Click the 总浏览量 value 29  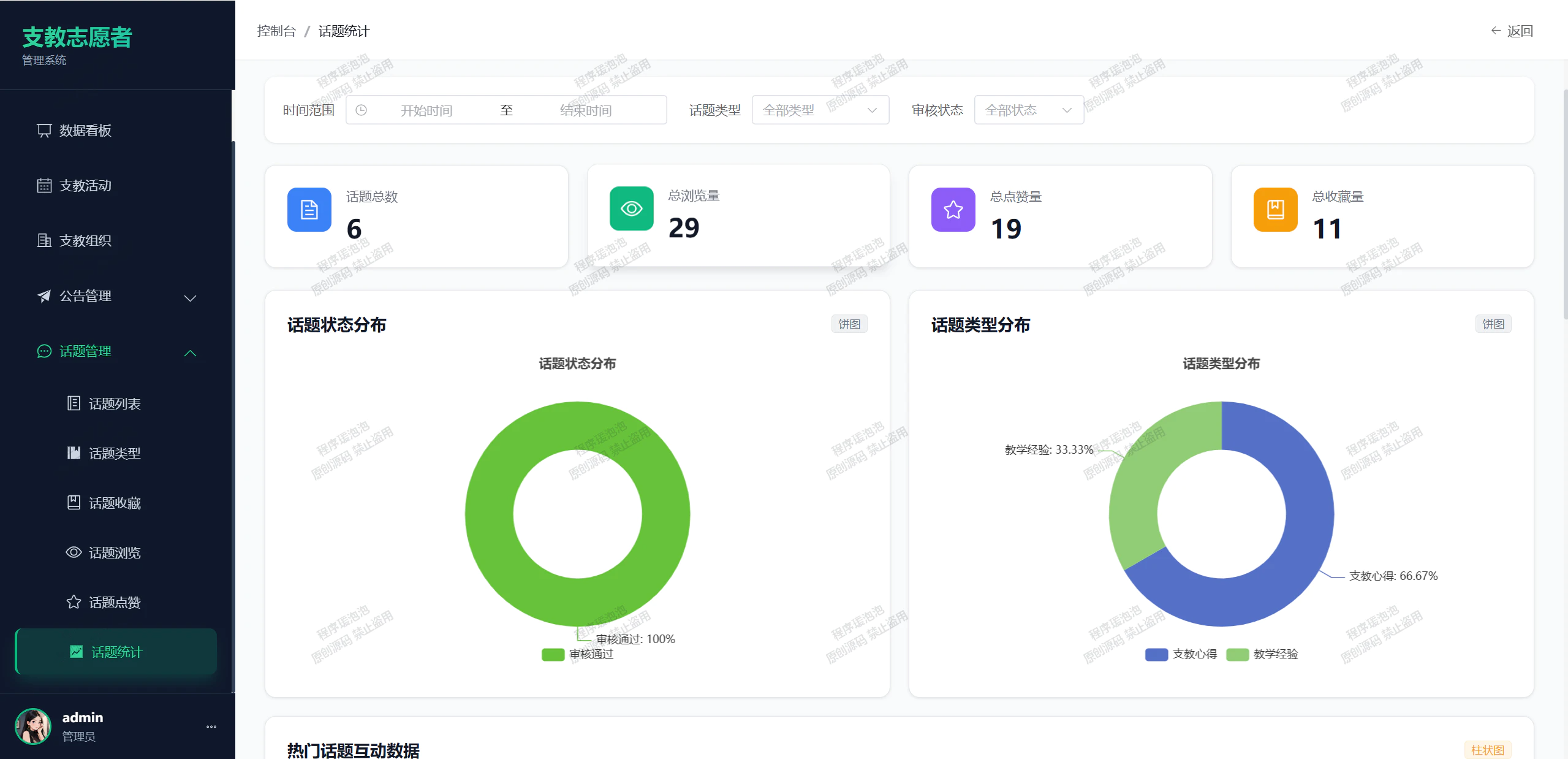tap(684, 227)
